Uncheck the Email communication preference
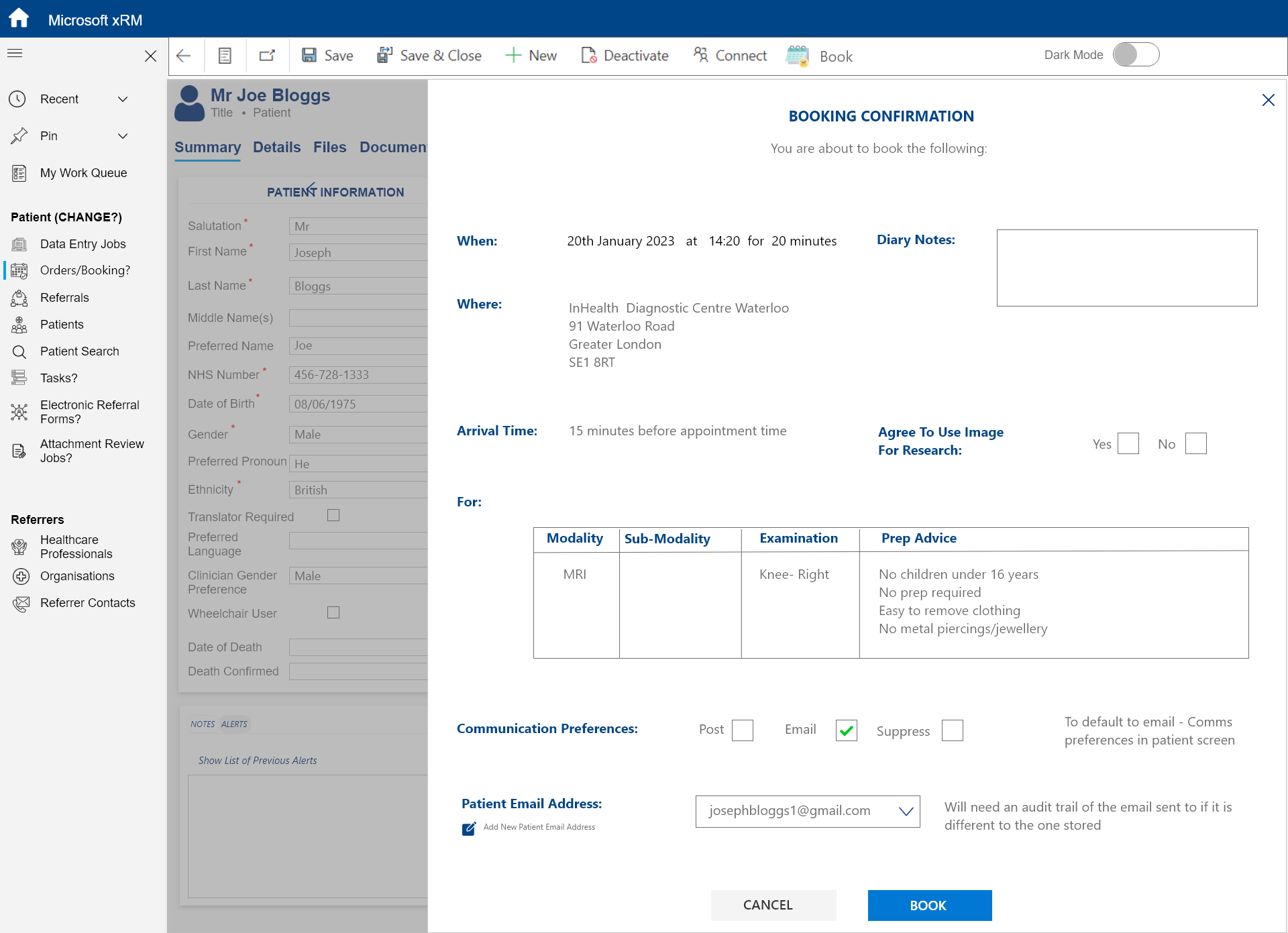This screenshot has width=1288, height=933. tap(846, 730)
